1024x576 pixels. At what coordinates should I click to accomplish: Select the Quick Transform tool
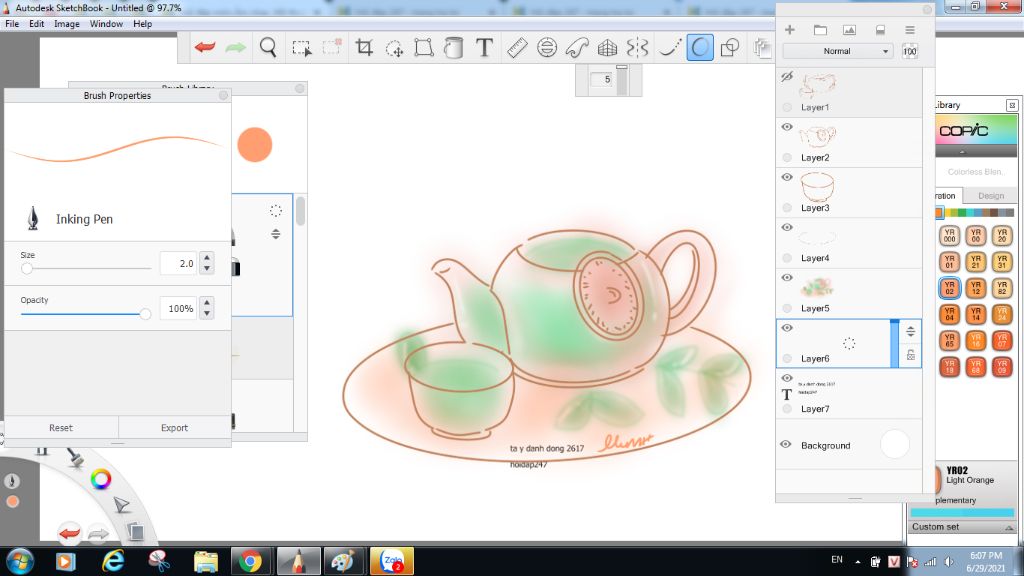(x=394, y=48)
